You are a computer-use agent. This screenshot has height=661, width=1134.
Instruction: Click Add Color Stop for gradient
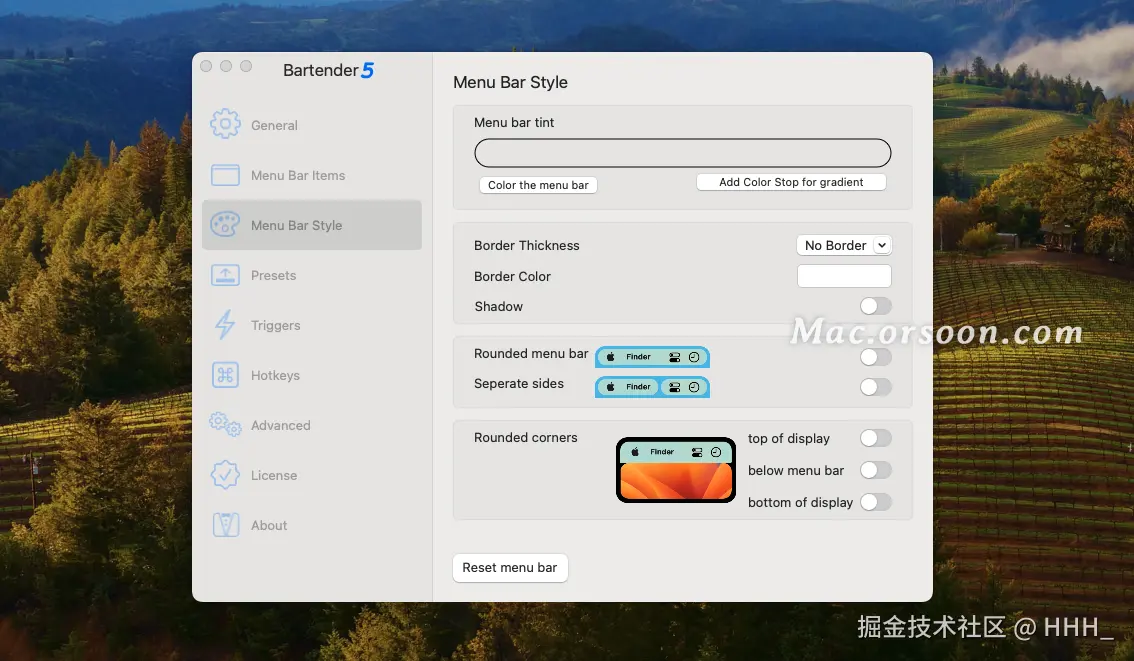click(791, 182)
